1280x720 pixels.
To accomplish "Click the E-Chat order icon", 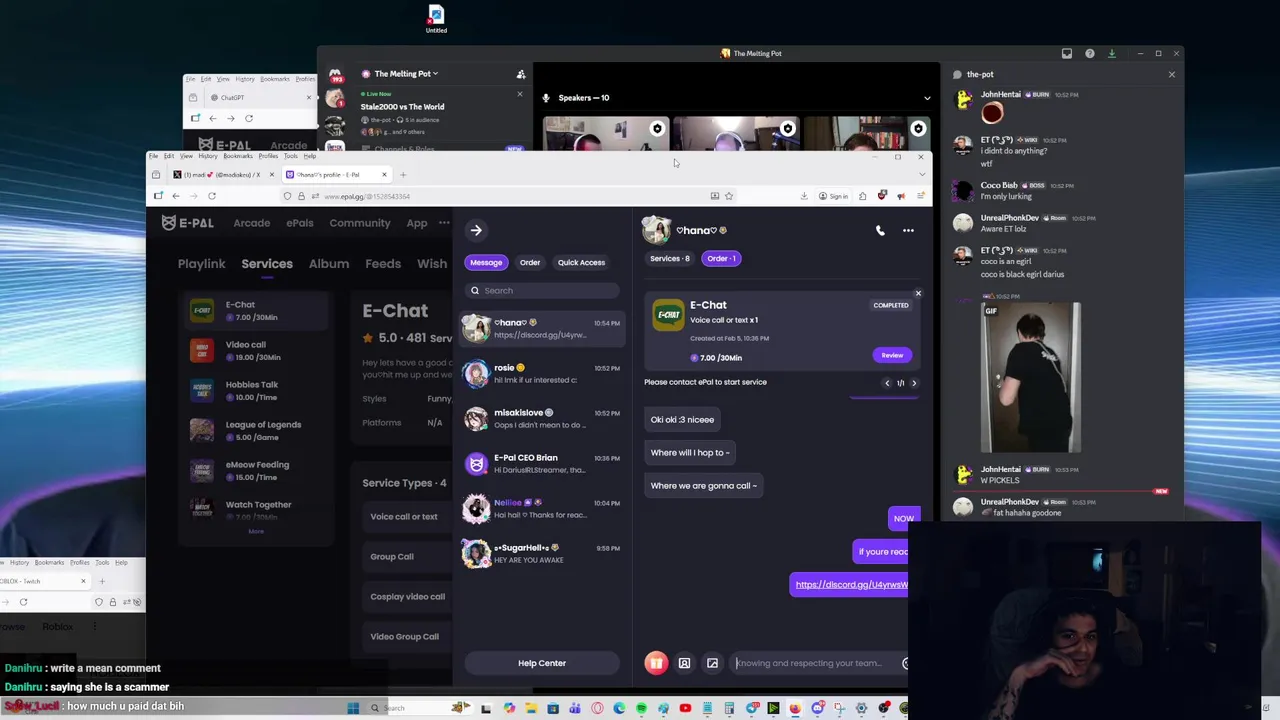I will (668, 315).
